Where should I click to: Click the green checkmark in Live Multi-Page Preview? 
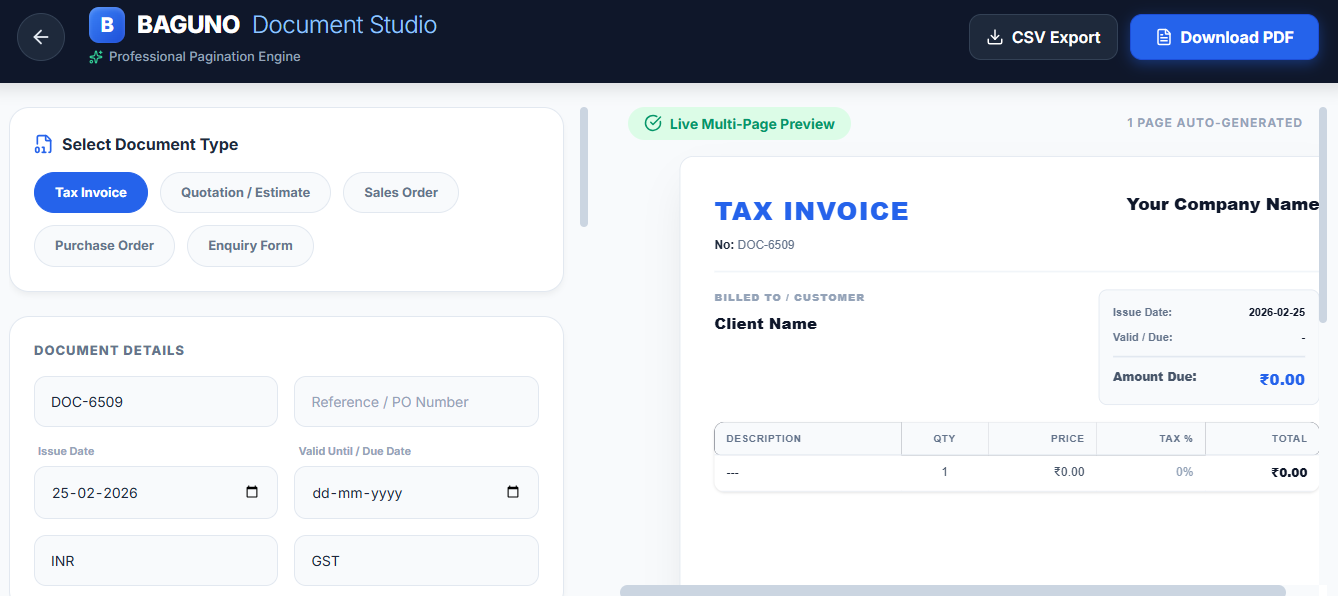point(653,123)
